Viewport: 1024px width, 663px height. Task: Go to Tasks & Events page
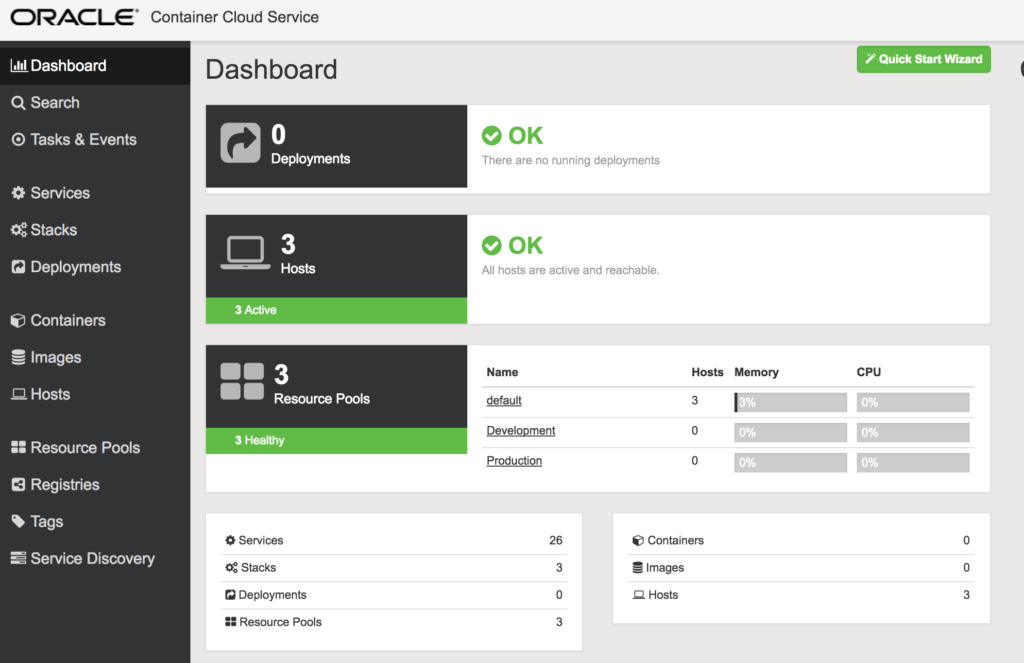point(95,139)
